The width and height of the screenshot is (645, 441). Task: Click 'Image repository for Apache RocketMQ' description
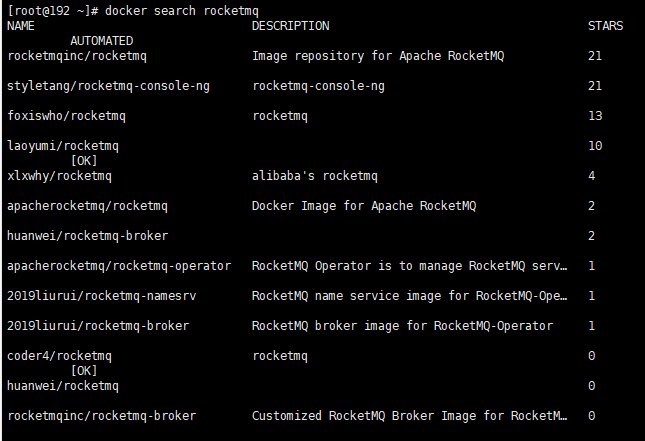(x=378, y=56)
